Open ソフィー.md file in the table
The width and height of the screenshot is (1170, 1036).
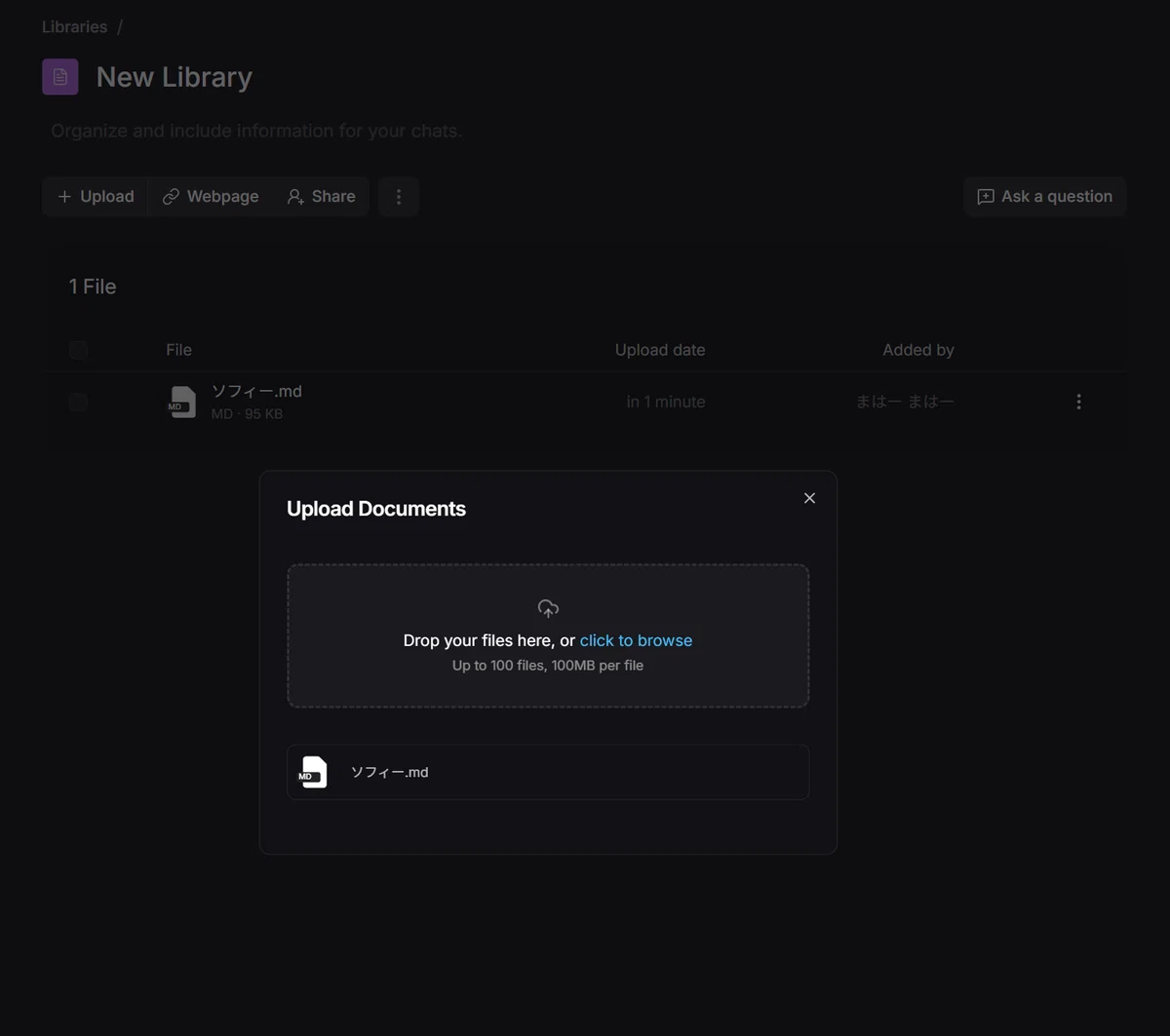tap(256, 391)
